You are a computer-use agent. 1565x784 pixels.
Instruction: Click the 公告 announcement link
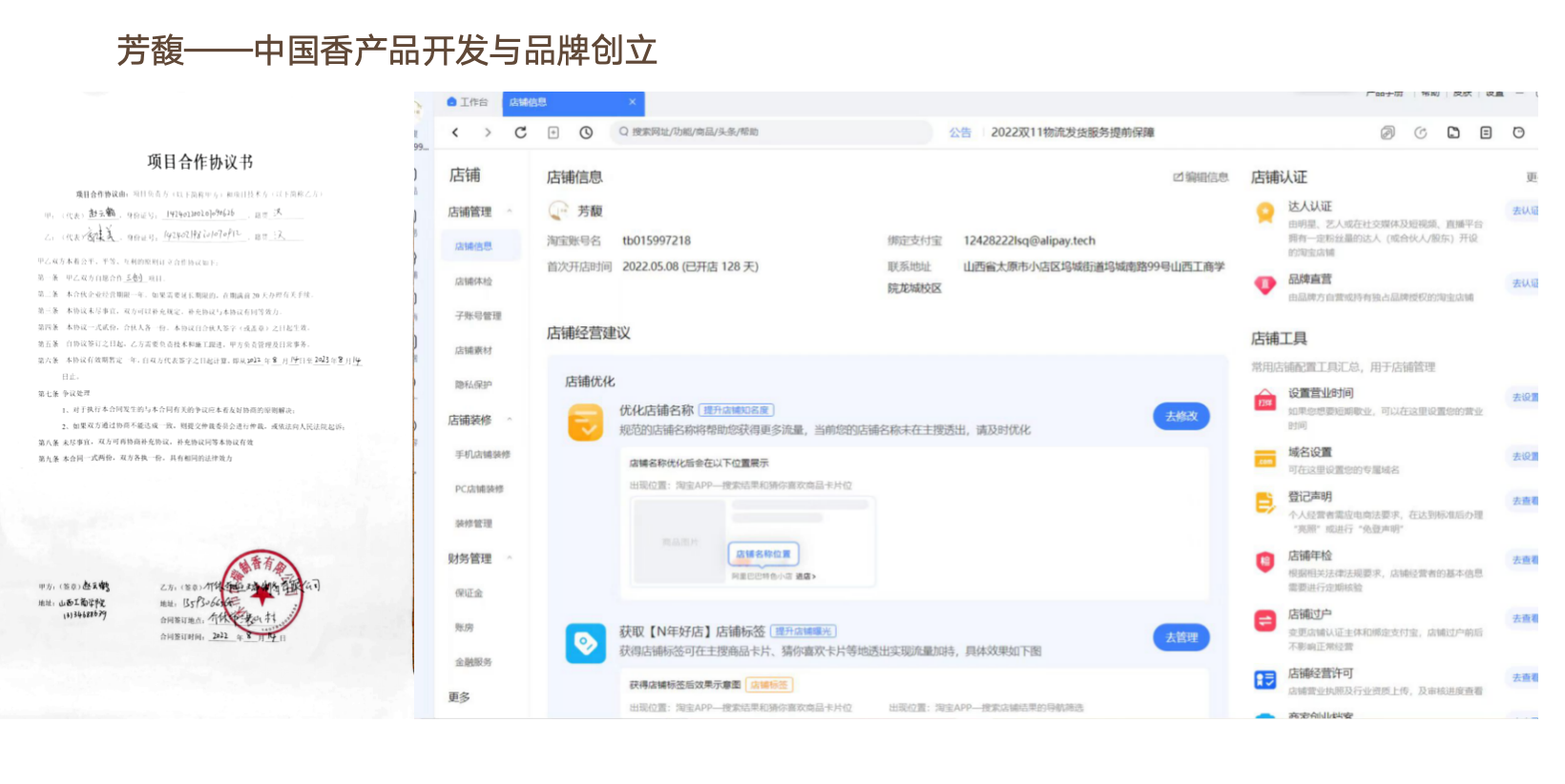click(960, 133)
